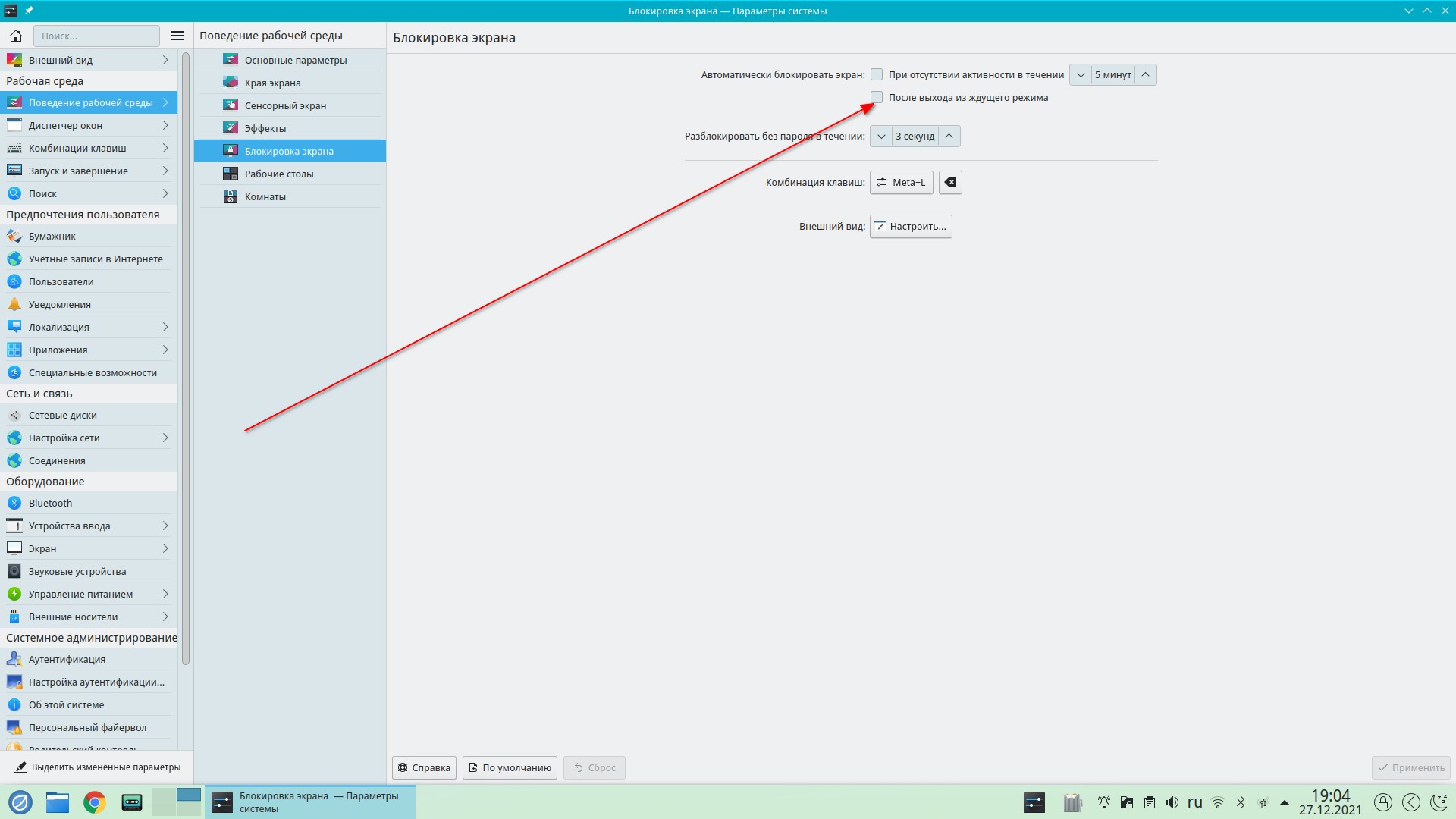The image size is (1456, 819).
Task: Open Рабочие столы submenu item
Action: click(x=279, y=174)
